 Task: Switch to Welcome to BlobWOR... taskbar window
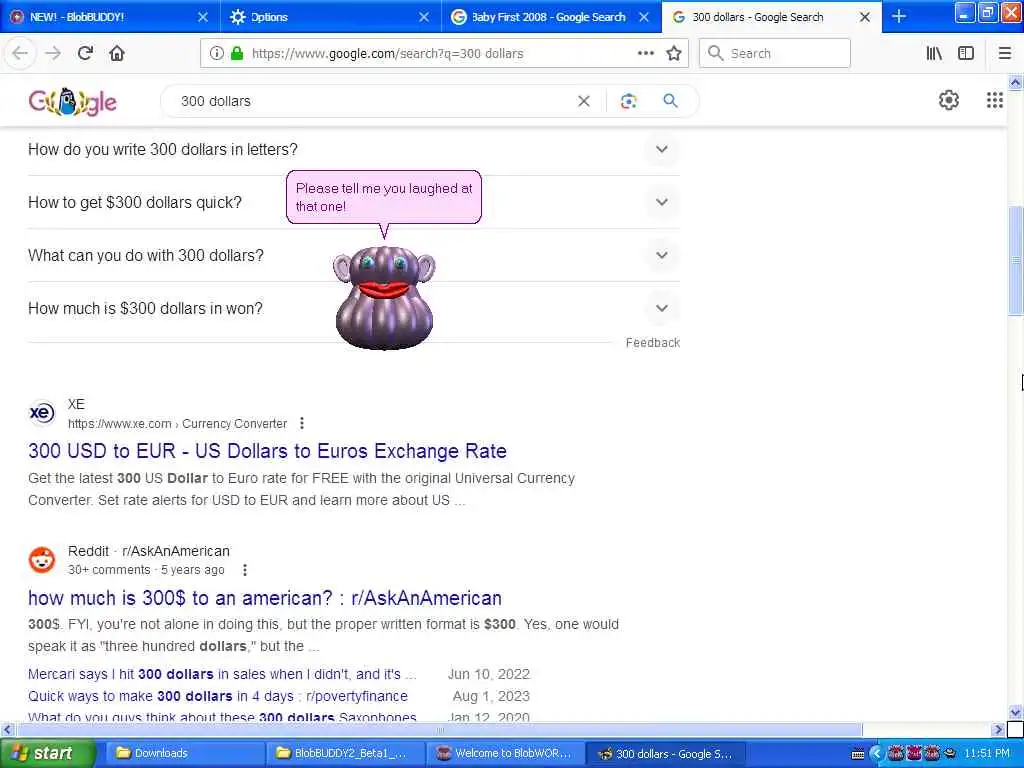(505, 754)
